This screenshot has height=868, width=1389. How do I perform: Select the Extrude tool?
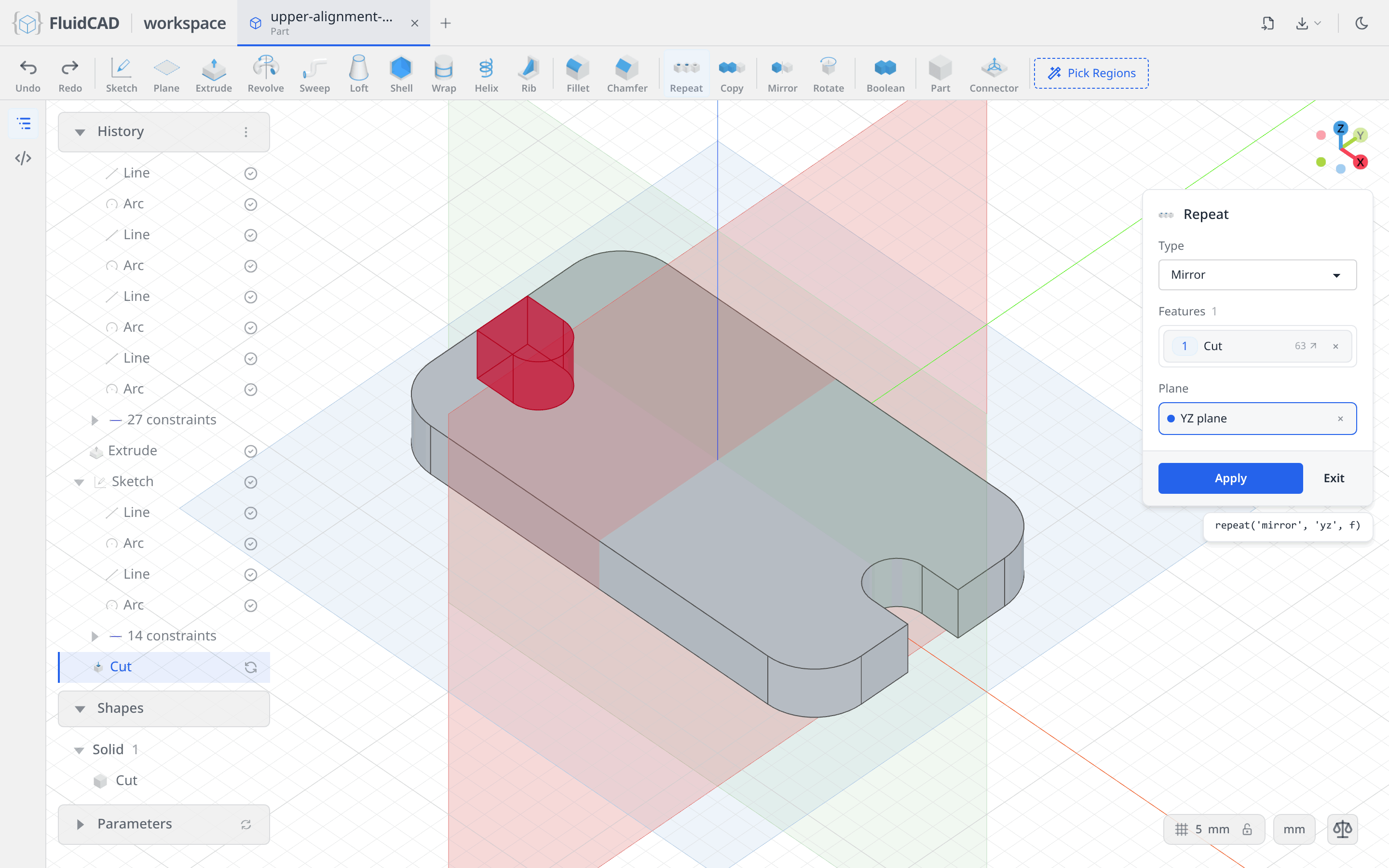[214, 73]
